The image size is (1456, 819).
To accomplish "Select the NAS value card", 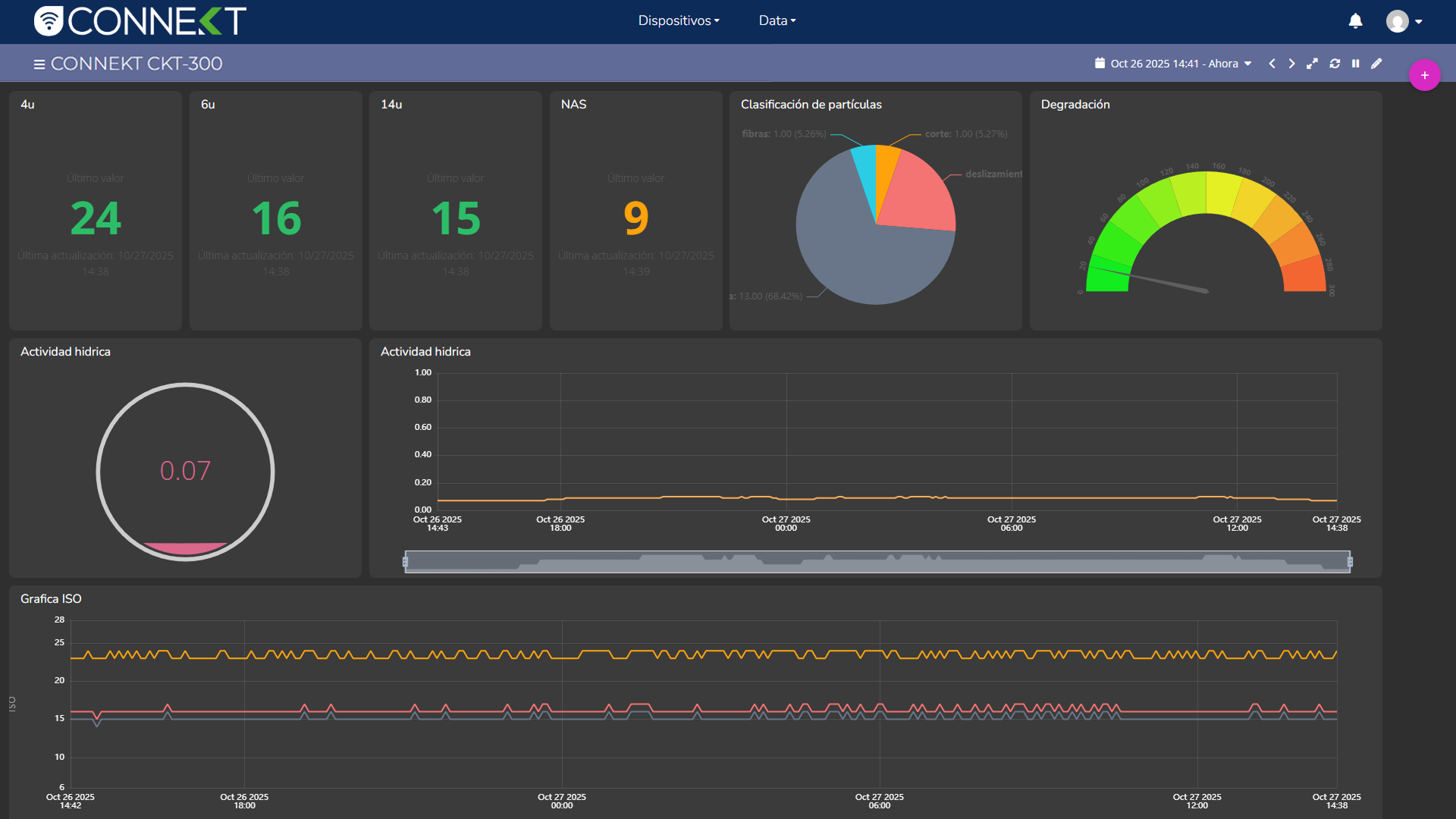I will point(635,211).
